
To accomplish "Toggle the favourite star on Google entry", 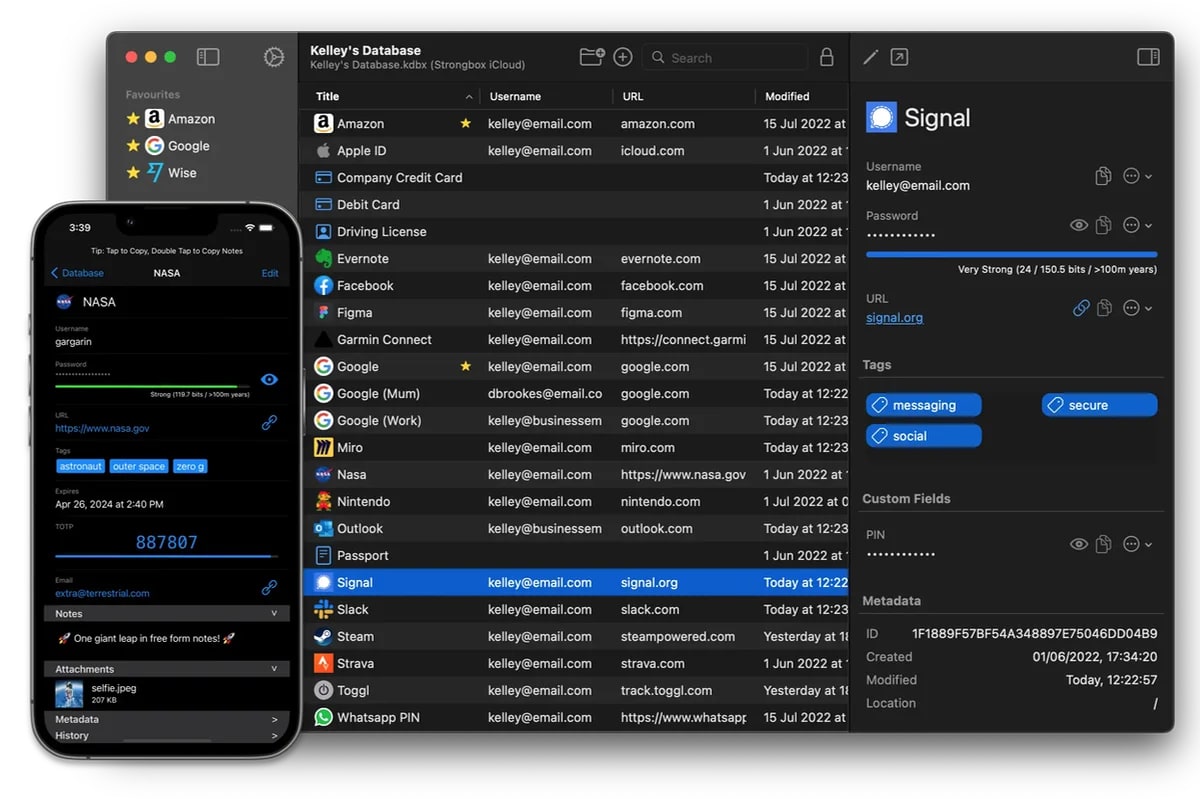I will [x=465, y=366].
